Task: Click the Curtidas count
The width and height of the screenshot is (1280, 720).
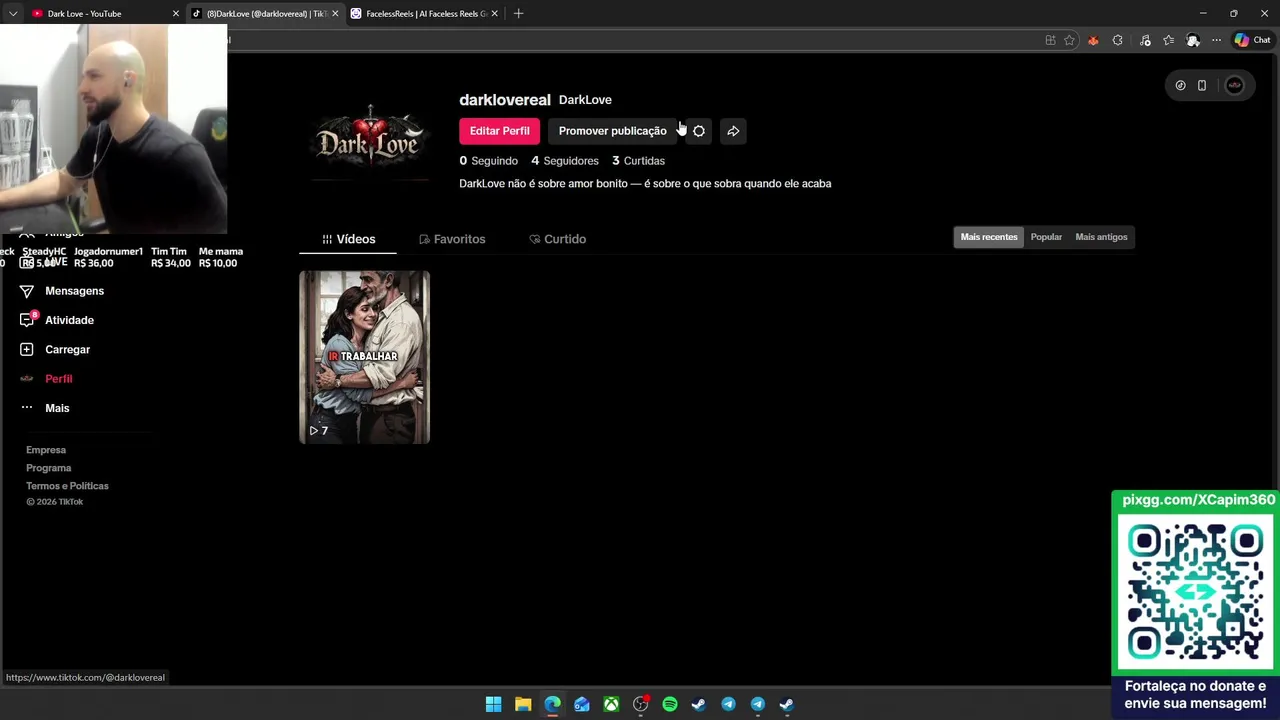Action: 638,161
